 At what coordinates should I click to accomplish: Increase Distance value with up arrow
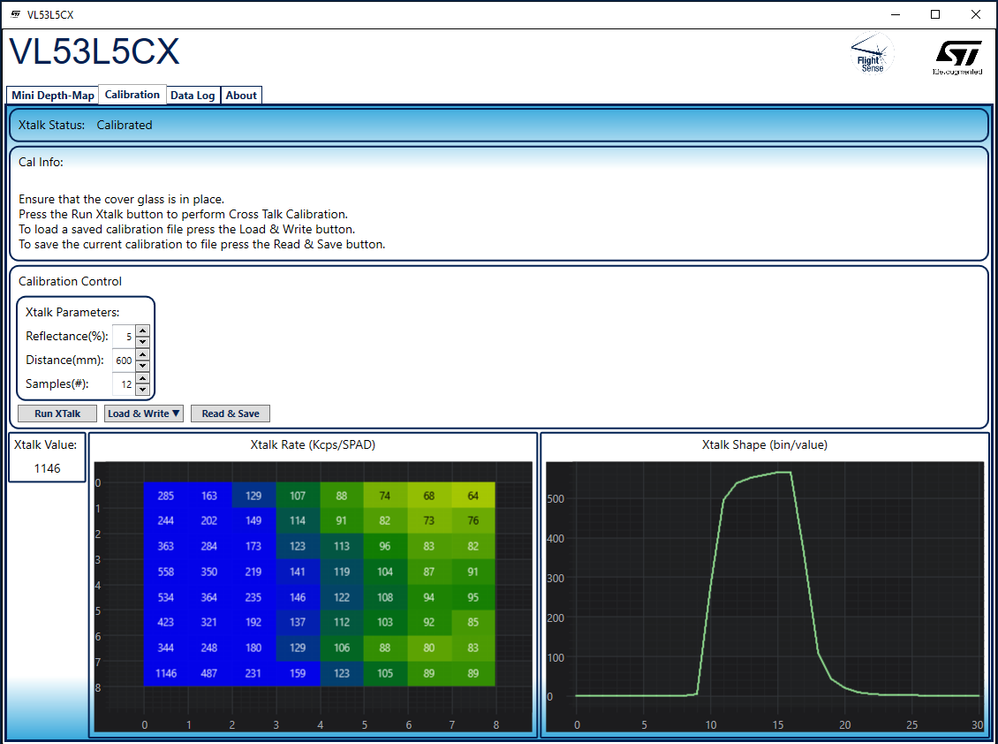pyautogui.click(x=143, y=354)
